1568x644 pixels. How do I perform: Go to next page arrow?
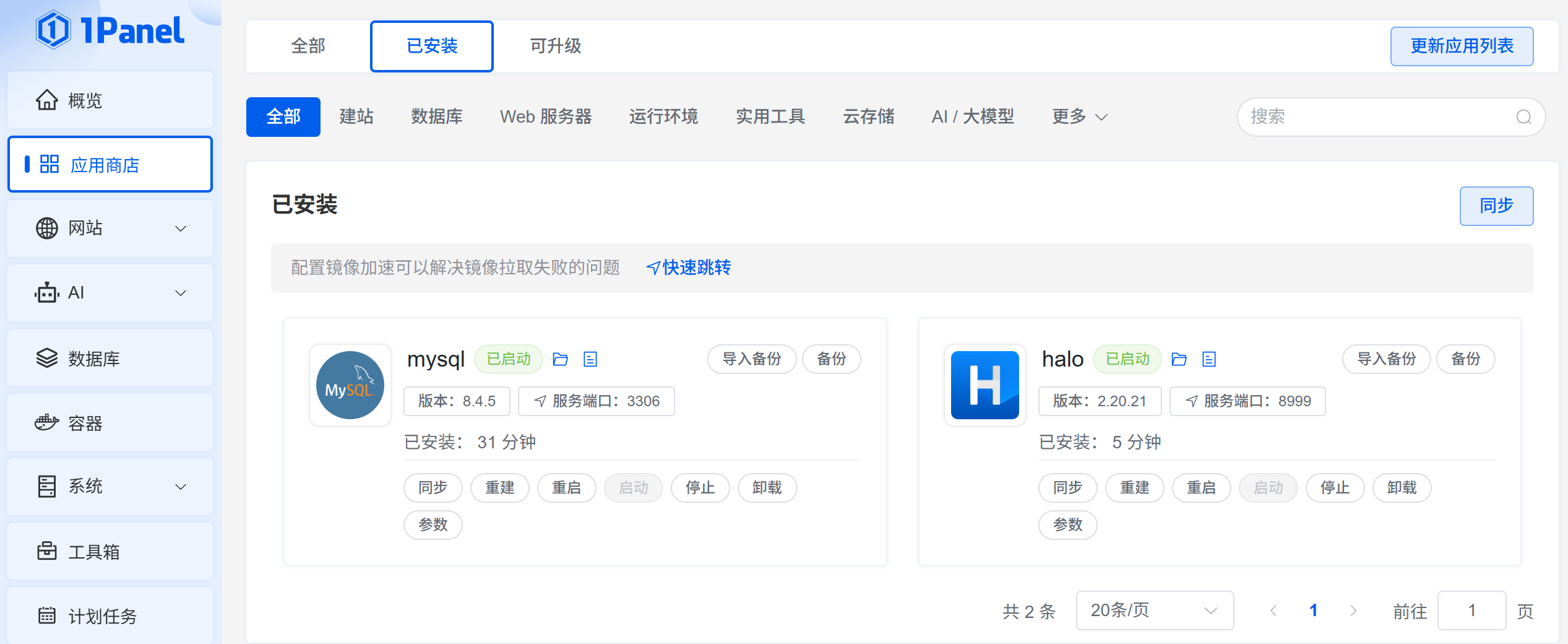point(1353,611)
